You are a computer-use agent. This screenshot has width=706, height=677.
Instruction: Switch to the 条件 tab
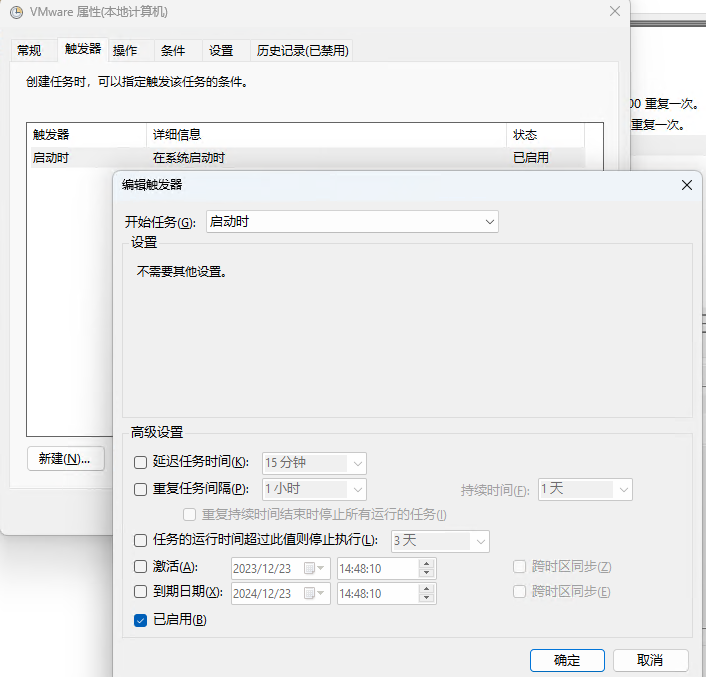pos(173,51)
